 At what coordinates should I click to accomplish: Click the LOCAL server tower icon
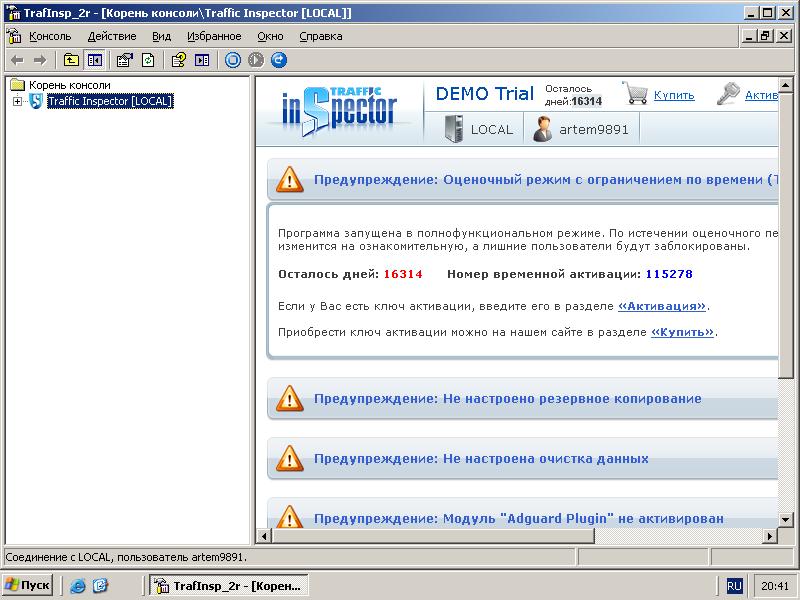coord(454,129)
